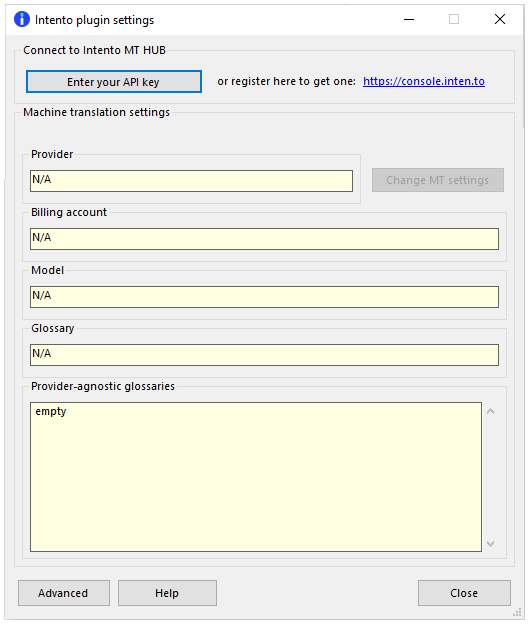The image size is (530, 624).
Task: Click the Machine translation settings group label
Action: [96, 112]
